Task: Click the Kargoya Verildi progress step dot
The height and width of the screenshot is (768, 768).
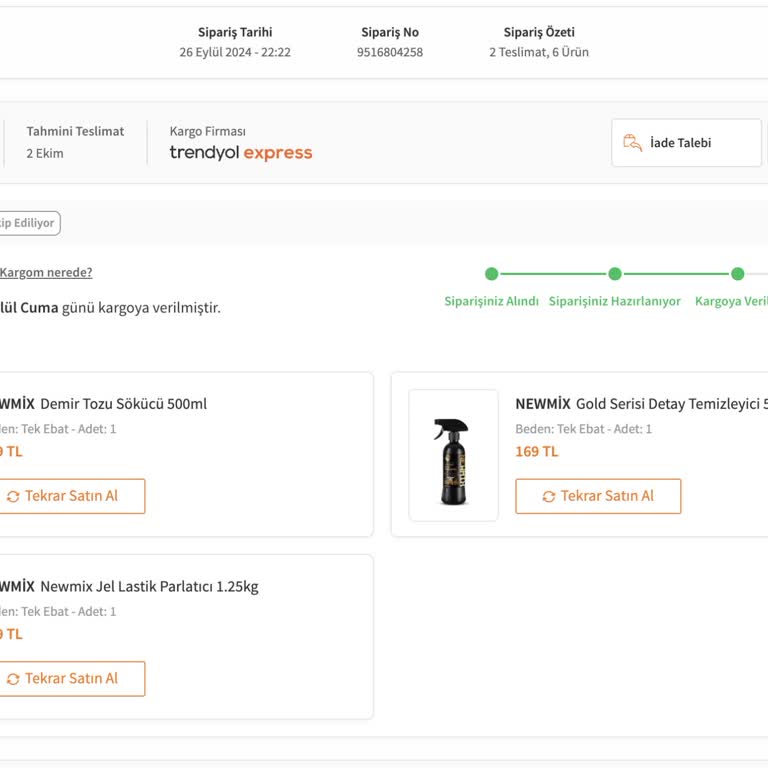Action: (738, 274)
